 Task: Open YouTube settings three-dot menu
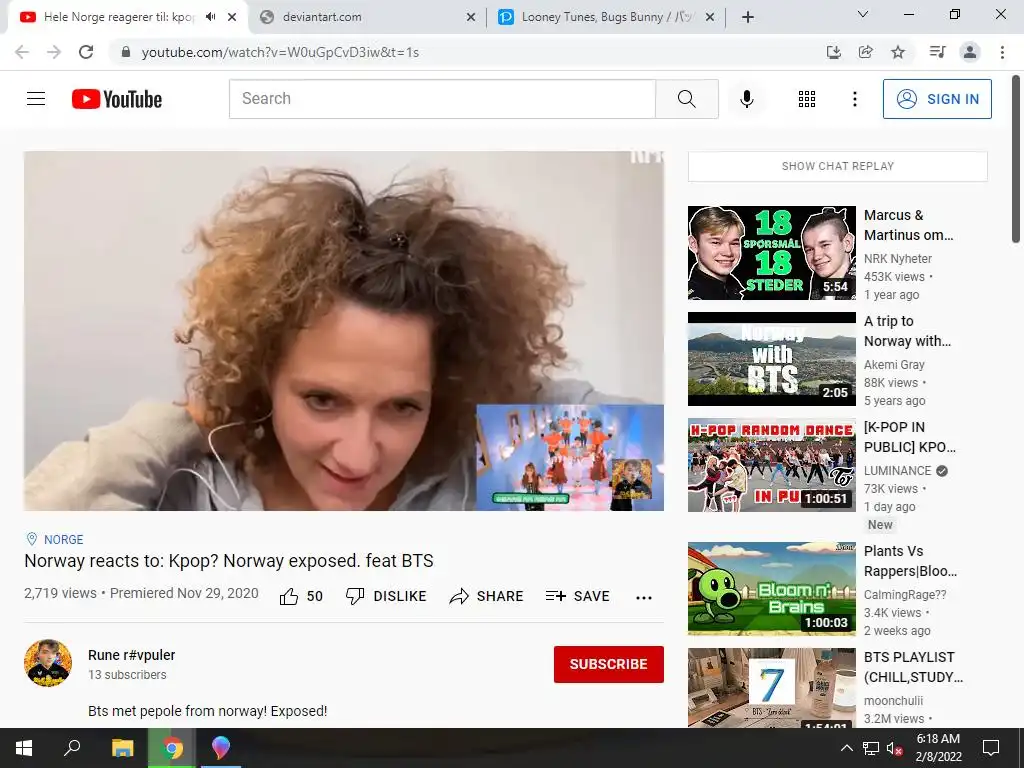click(x=854, y=99)
